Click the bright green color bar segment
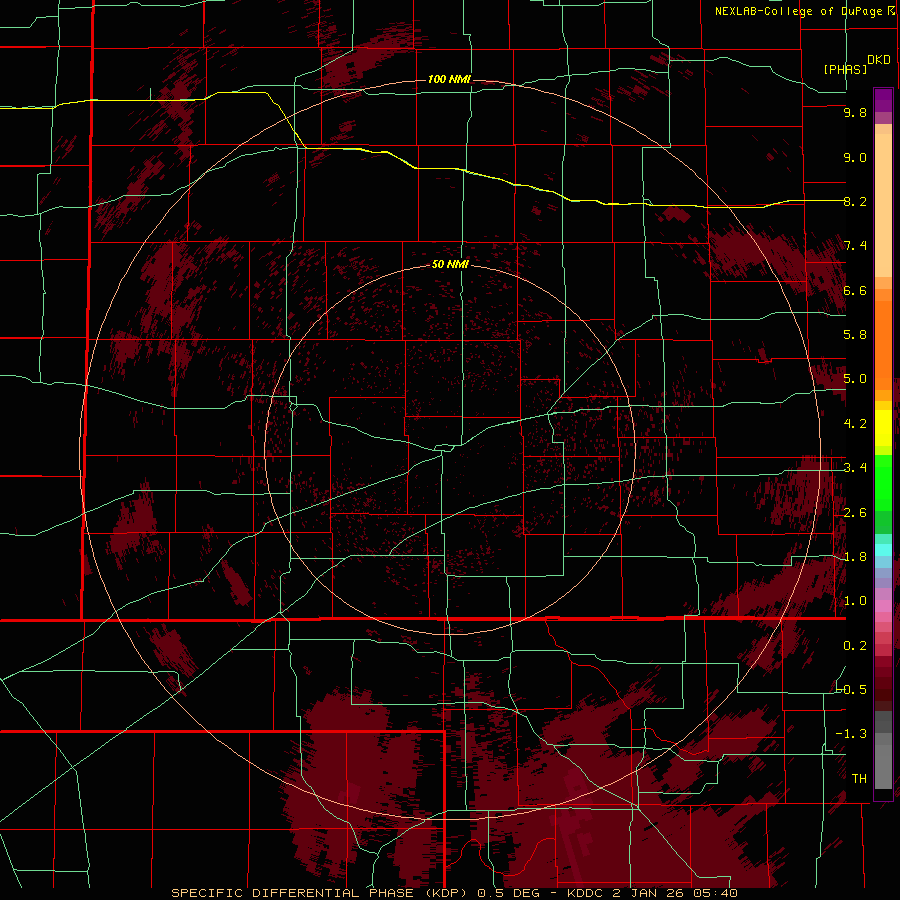Image resolution: width=900 pixels, height=900 pixels. tap(883, 483)
